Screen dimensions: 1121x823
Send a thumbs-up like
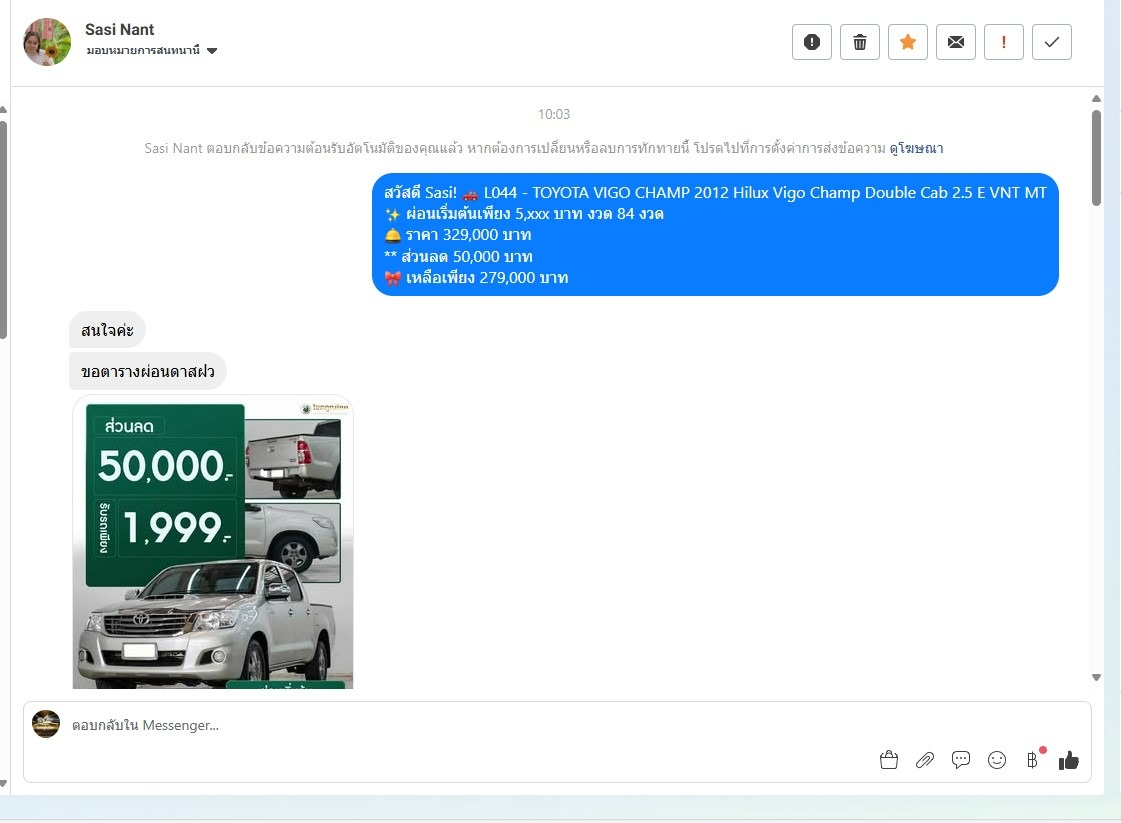pos(1069,759)
